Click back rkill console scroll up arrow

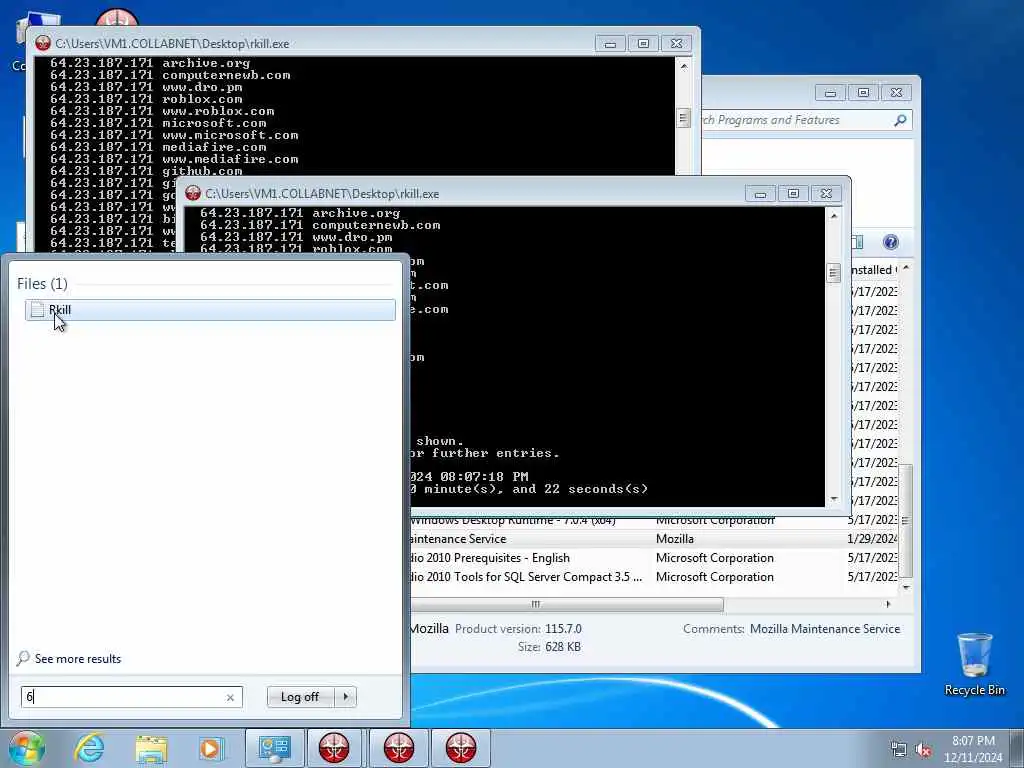(684, 66)
